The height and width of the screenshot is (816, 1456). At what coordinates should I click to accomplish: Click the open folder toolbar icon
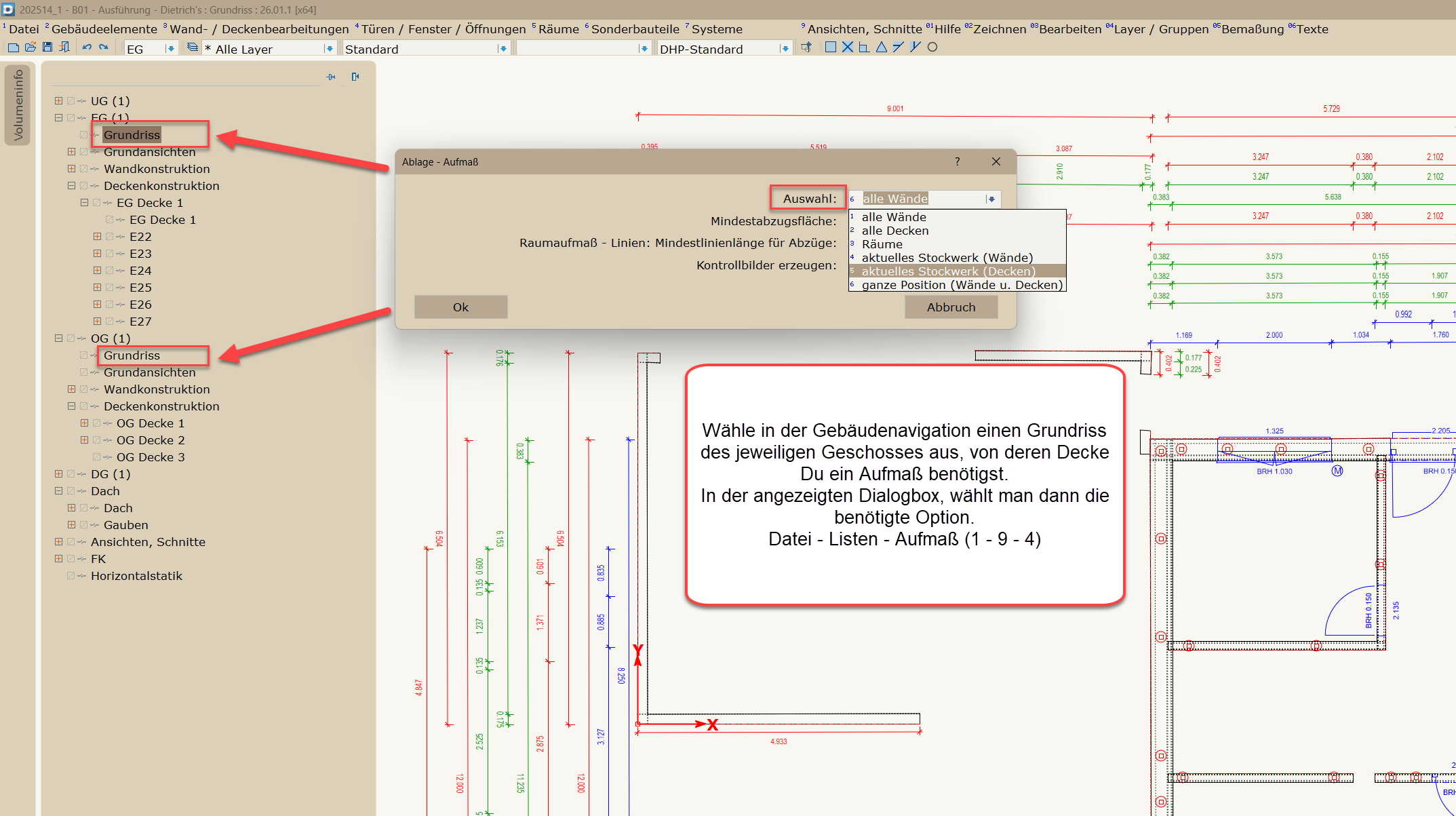31,47
